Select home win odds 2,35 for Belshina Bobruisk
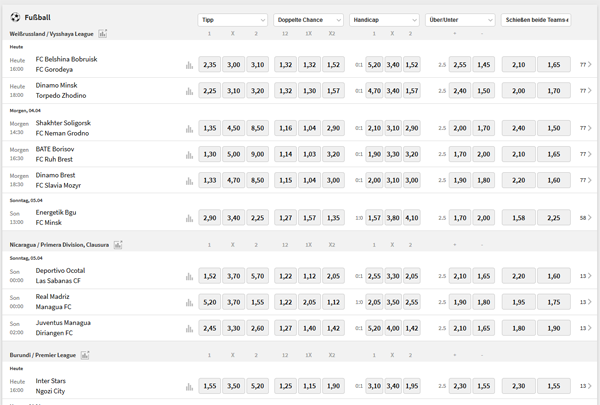 coord(210,65)
